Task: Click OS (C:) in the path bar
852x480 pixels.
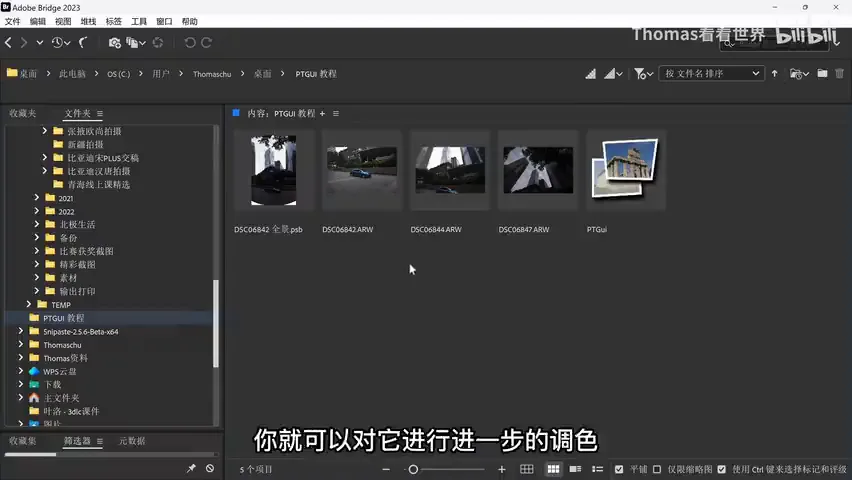Action: point(118,74)
